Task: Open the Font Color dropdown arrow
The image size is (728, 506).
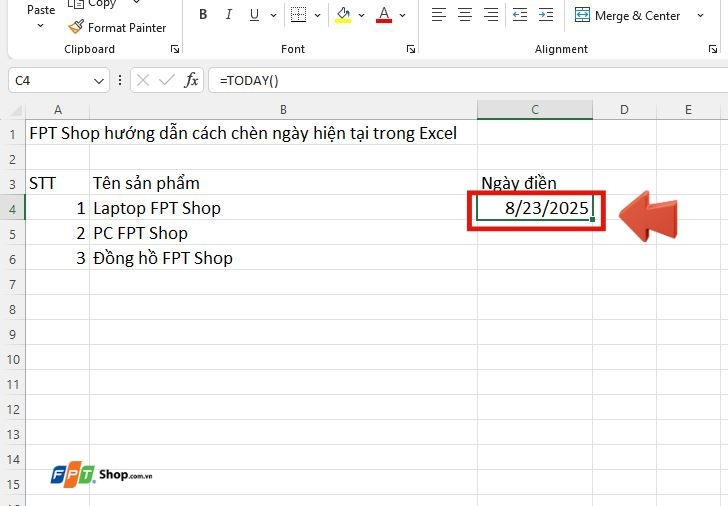Action: [403, 15]
